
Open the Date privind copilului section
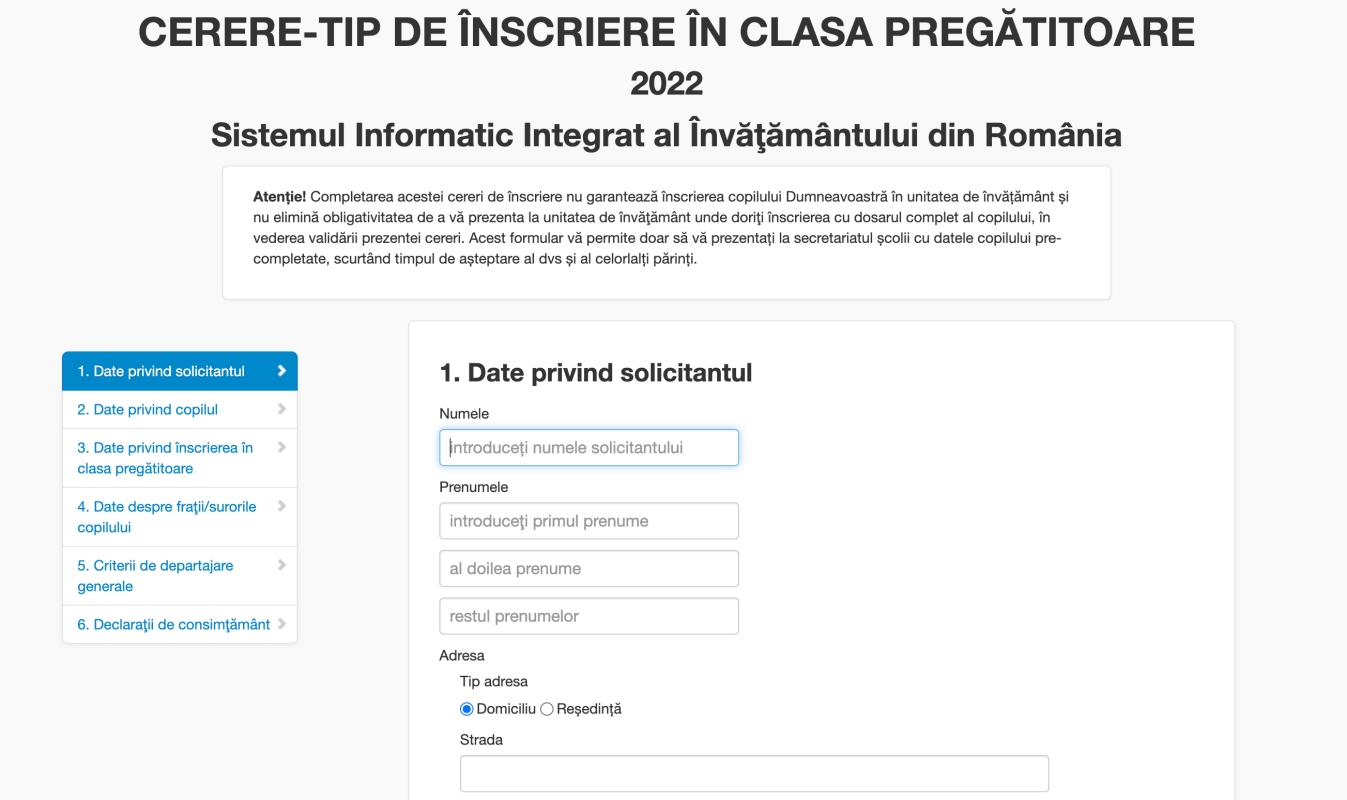point(180,410)
